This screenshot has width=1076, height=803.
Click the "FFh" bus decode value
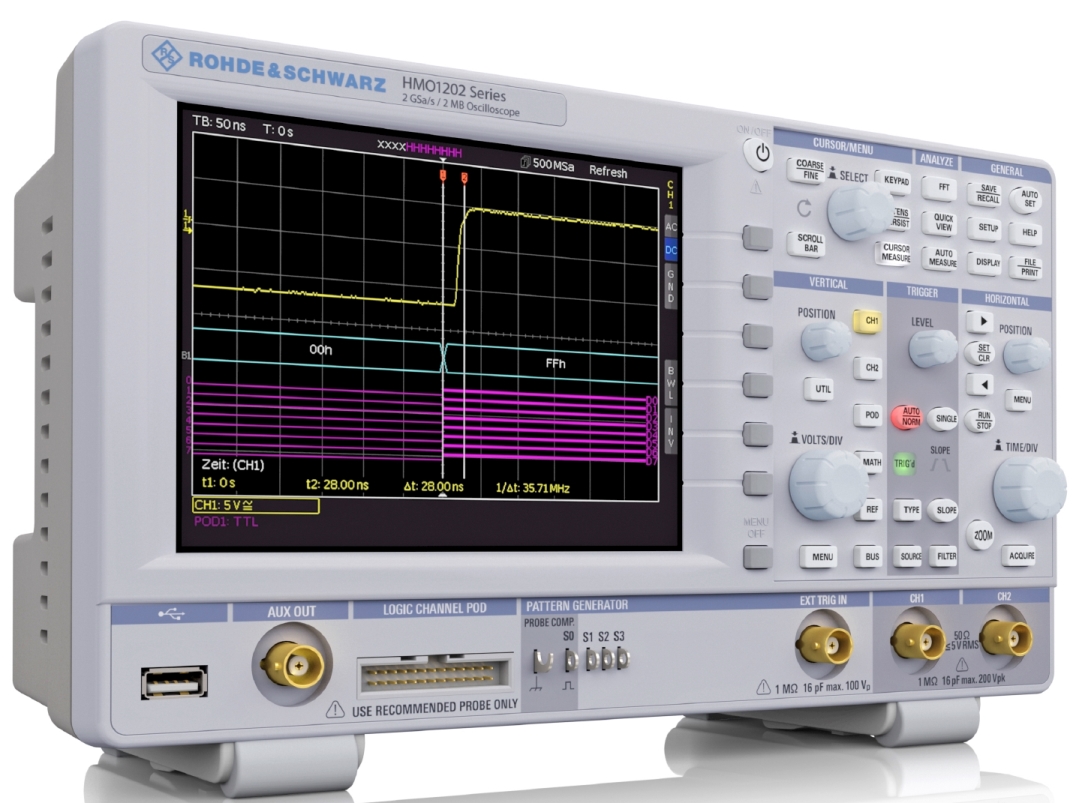(x=555, y=363)
